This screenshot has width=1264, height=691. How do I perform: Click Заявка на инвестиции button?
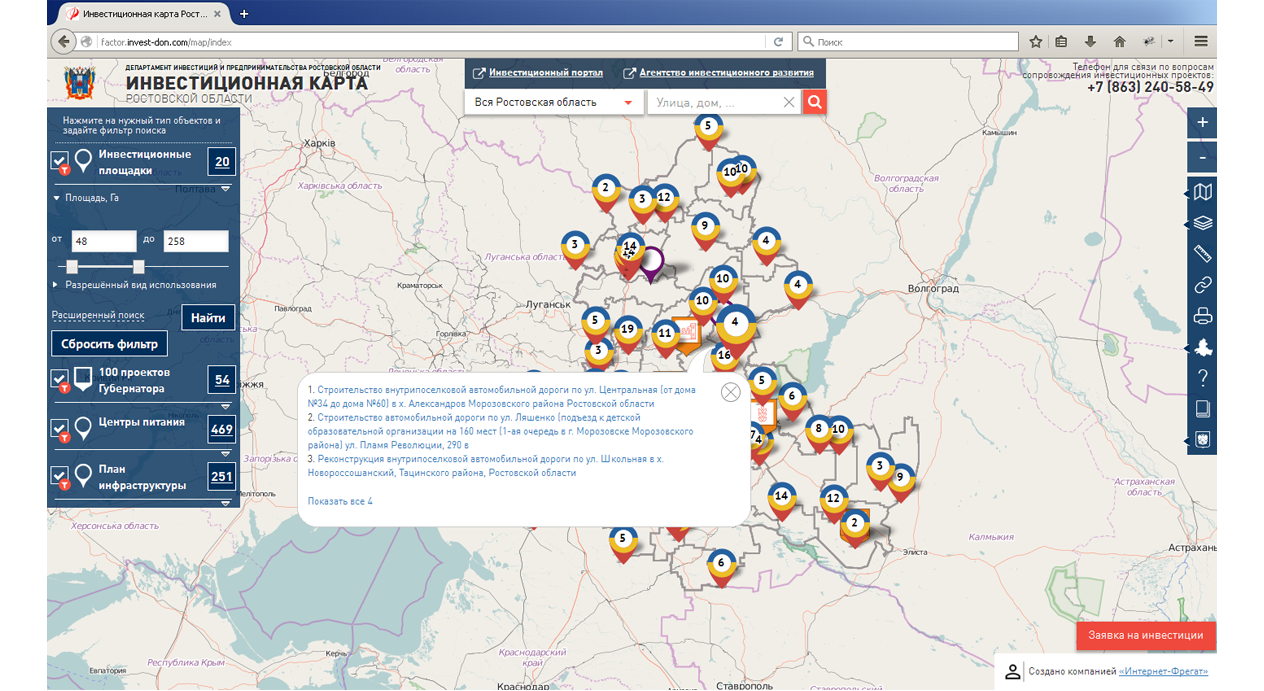tap(1146, 635)
